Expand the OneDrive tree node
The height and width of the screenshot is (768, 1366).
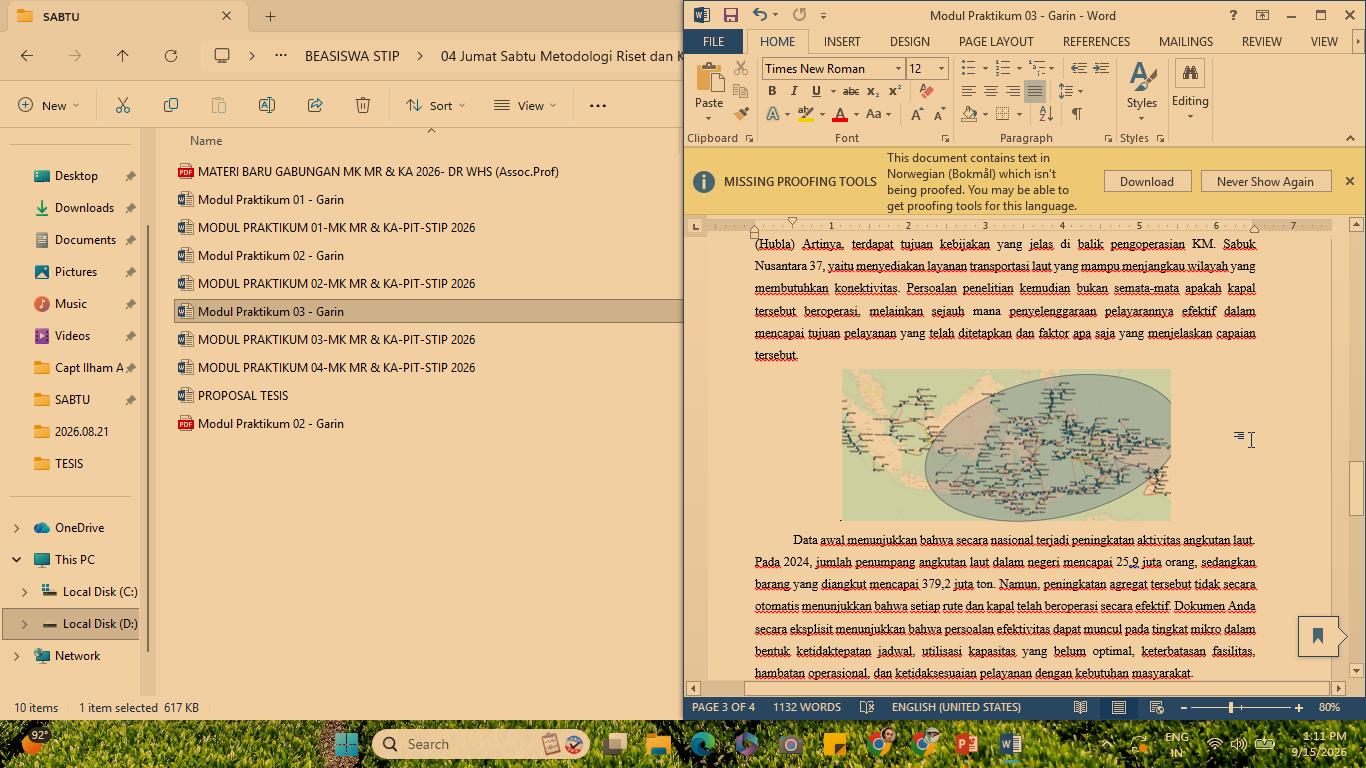(16, 527)
